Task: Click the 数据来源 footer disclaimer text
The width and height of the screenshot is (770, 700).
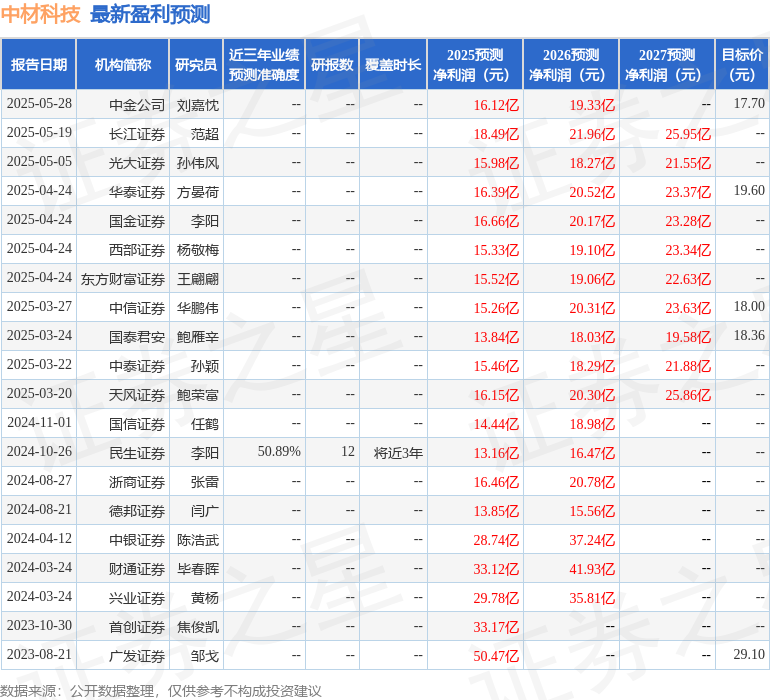Action: coord(161,691)
